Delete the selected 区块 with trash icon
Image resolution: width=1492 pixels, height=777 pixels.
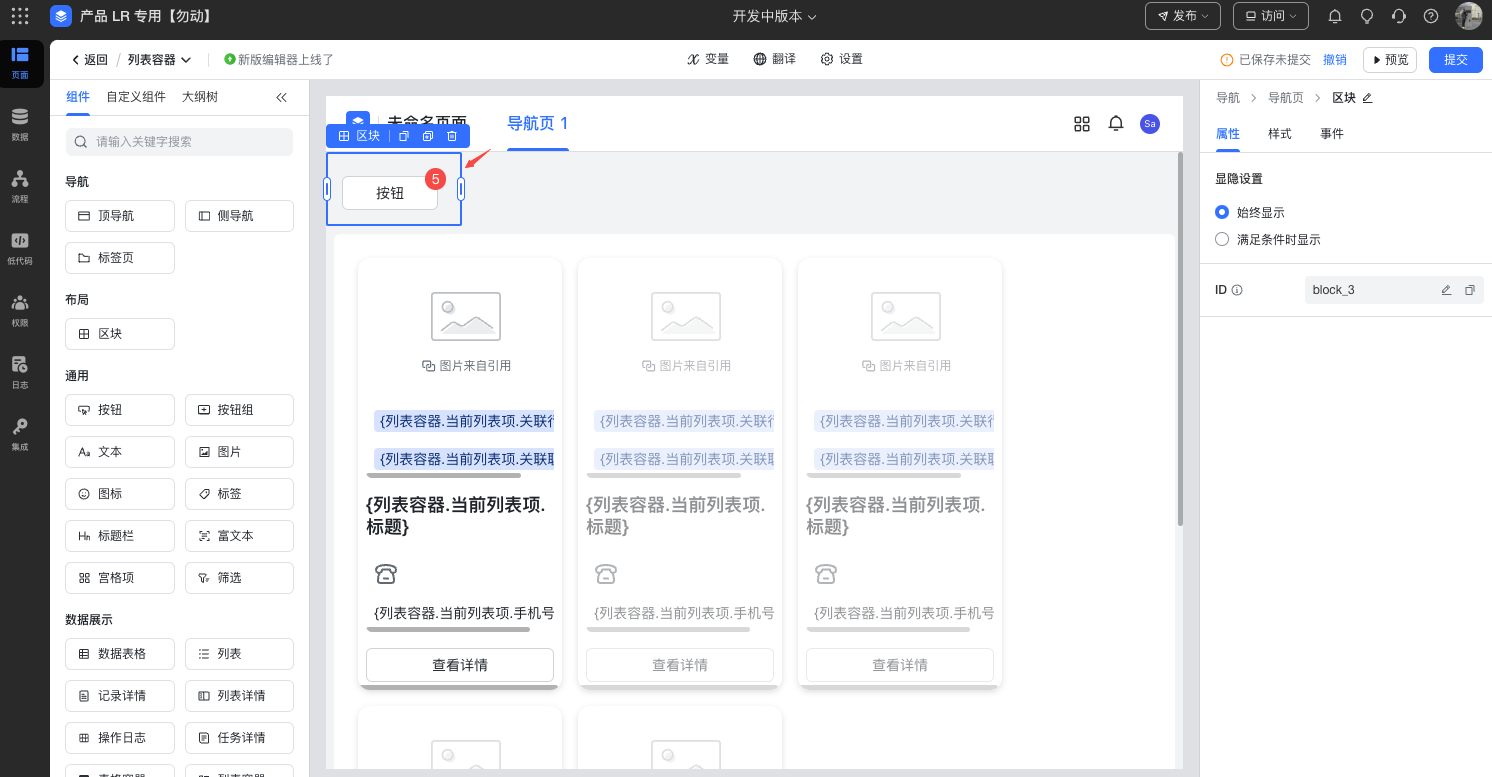(452, 136)
